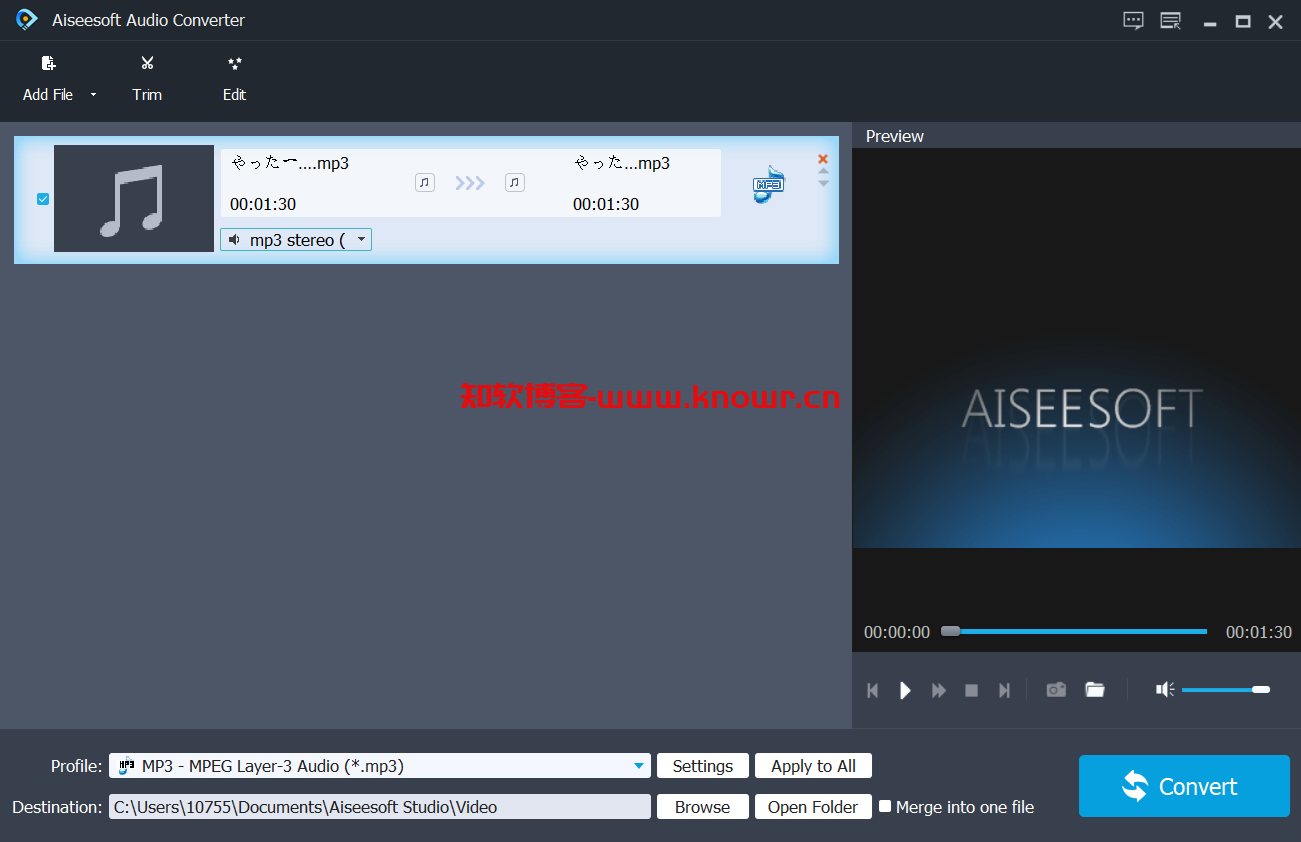Screen dimensions: 1301x842
Task: Click the 00:00:00 elapsed time label
Action: (897, 632)
